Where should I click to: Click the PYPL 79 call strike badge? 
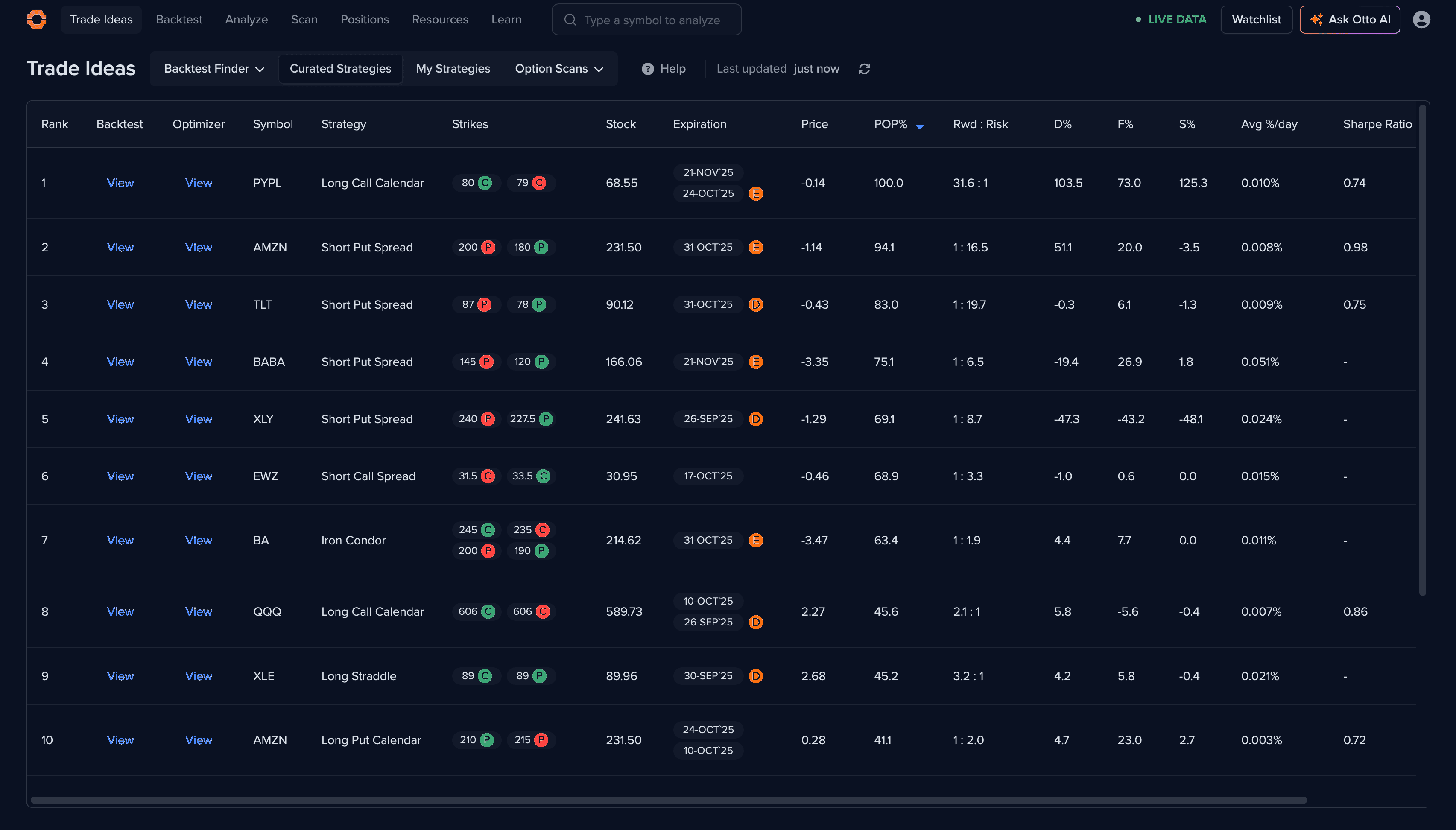(x=531, y=183)
